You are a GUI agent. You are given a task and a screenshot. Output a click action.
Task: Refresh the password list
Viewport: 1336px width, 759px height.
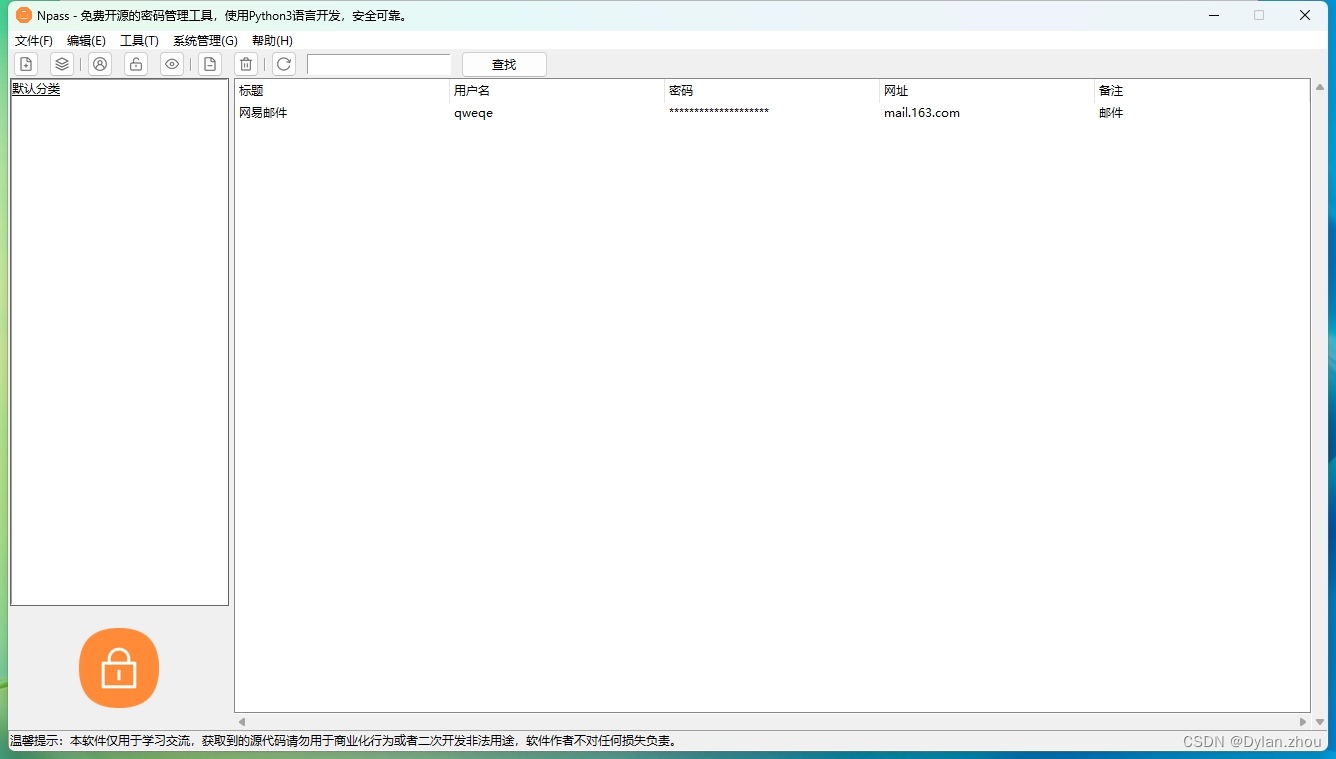coord(283,63)
